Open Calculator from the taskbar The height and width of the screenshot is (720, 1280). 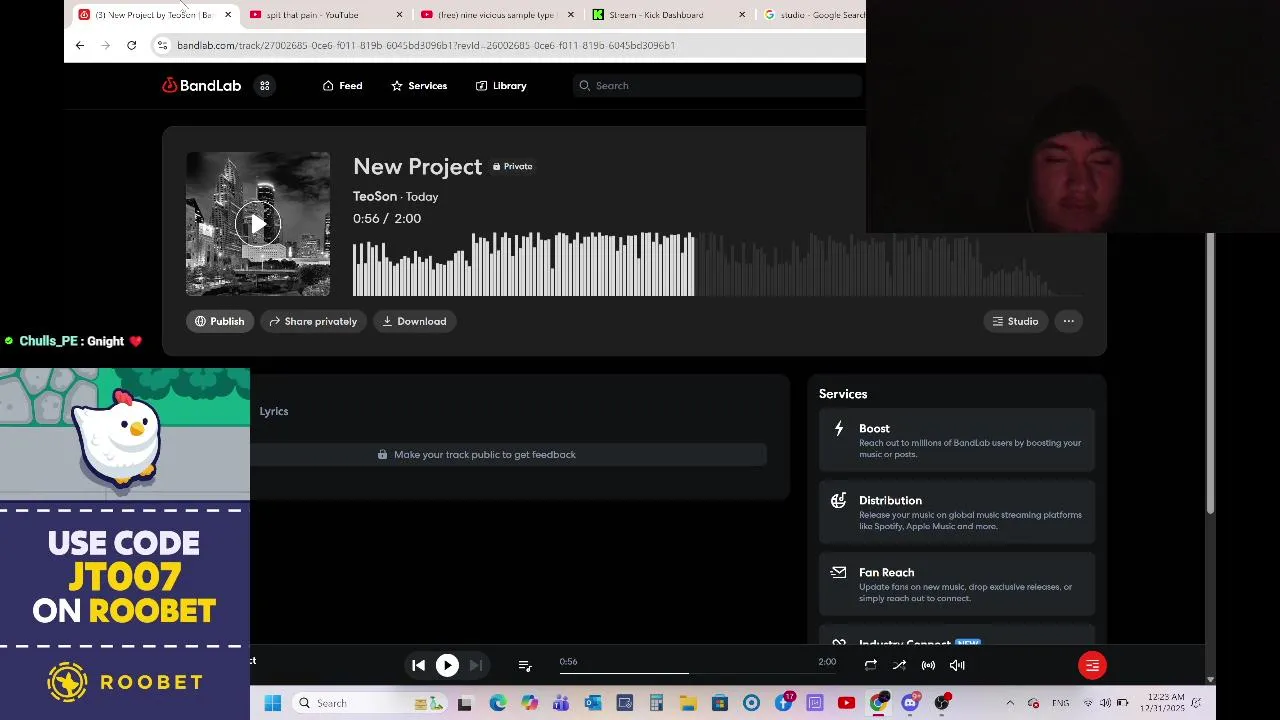click(x=656, y=703)
